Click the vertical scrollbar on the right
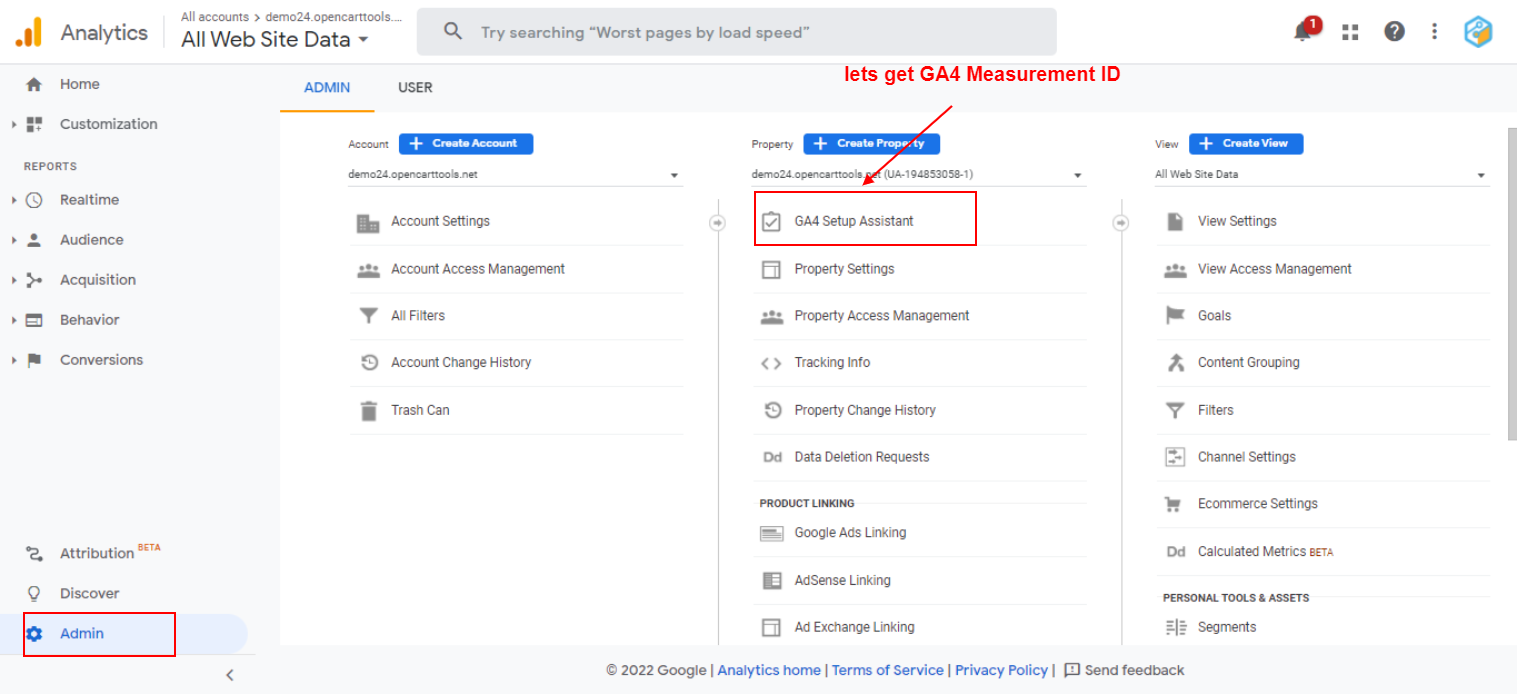Viewport: 1517px width, 694px height. [x=1511, y=285]
